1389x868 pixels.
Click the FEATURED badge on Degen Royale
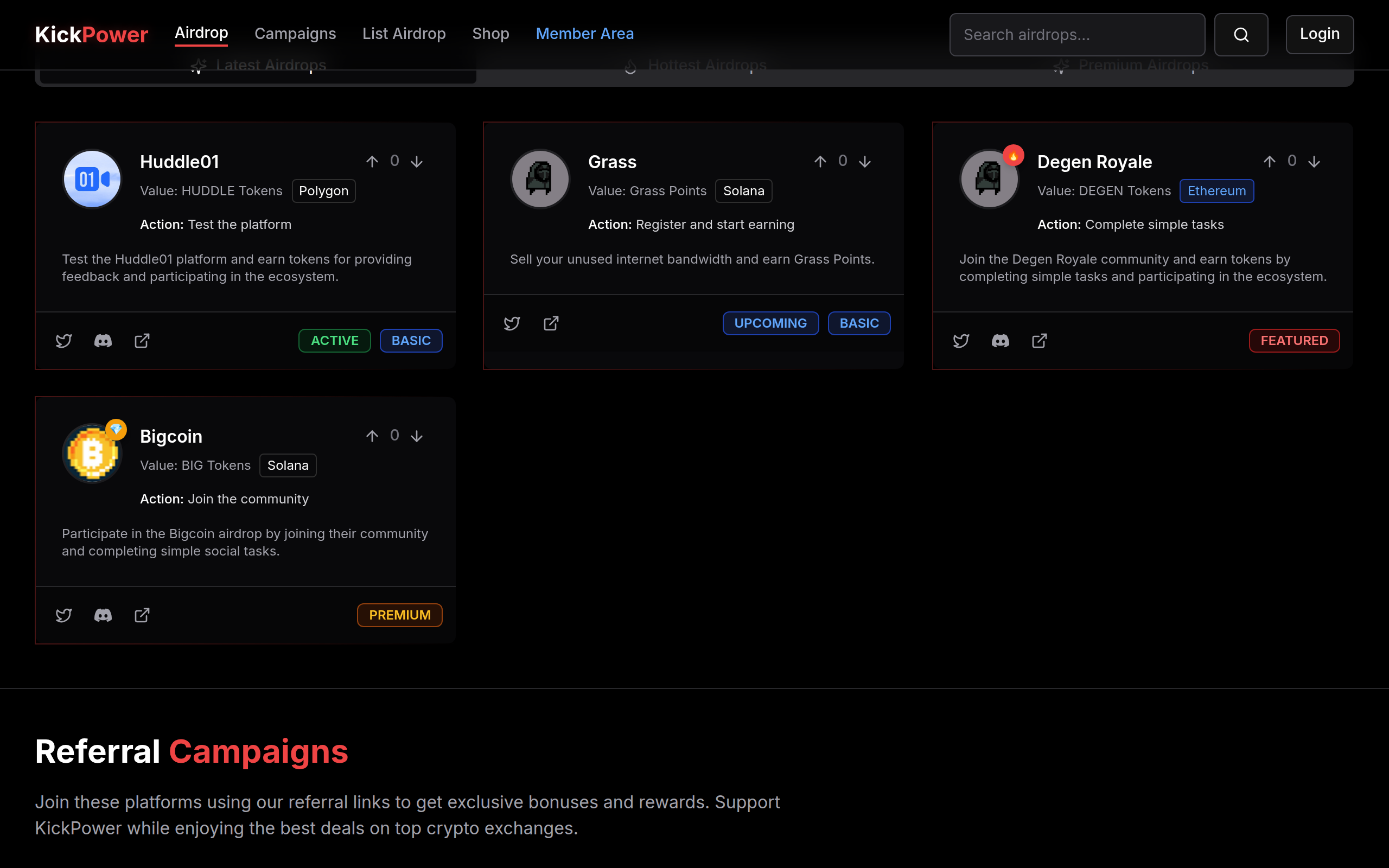click(x=1294, y=341)
